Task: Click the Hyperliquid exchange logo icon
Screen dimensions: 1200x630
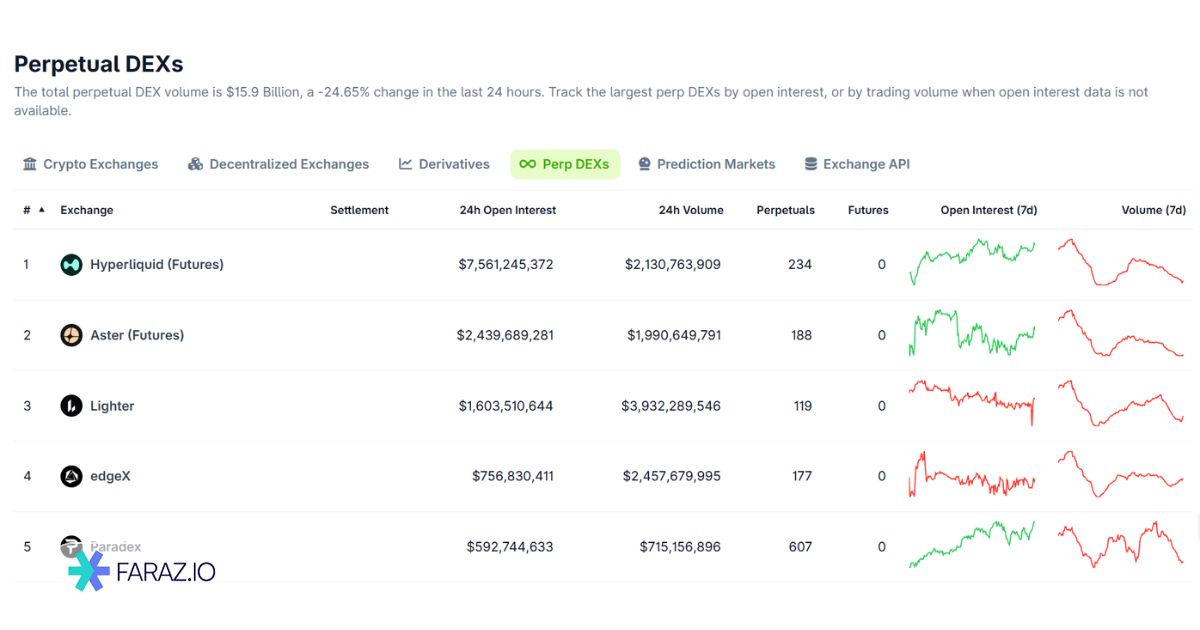Action: coord(71,265)
